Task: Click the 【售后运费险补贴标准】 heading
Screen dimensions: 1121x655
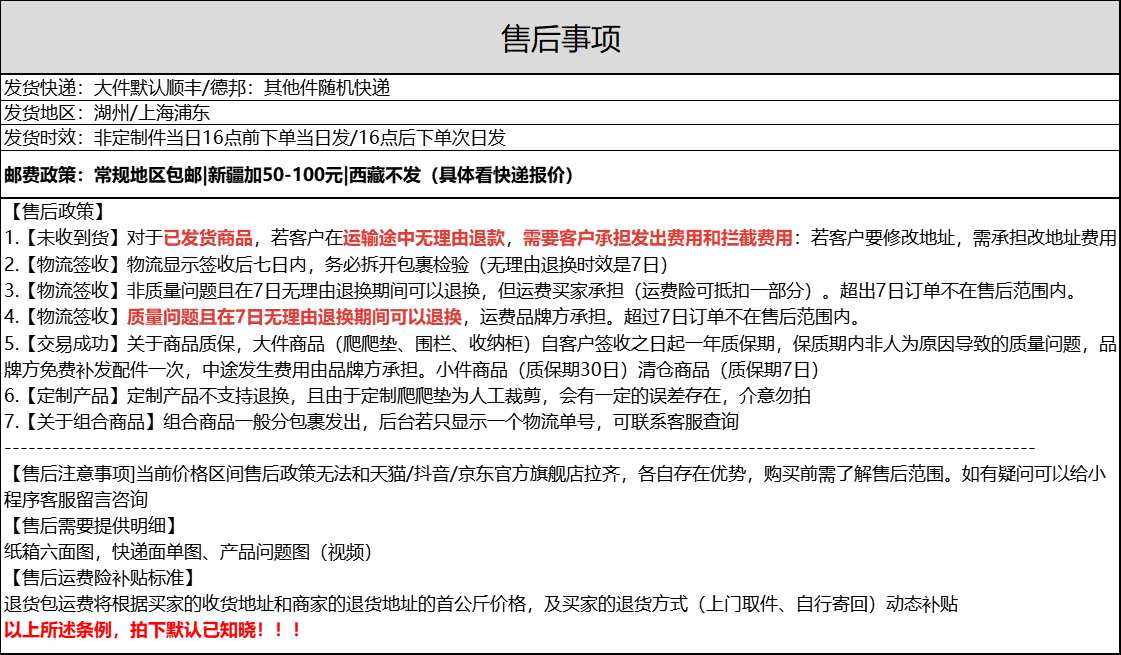Action: tap(101, 578)
